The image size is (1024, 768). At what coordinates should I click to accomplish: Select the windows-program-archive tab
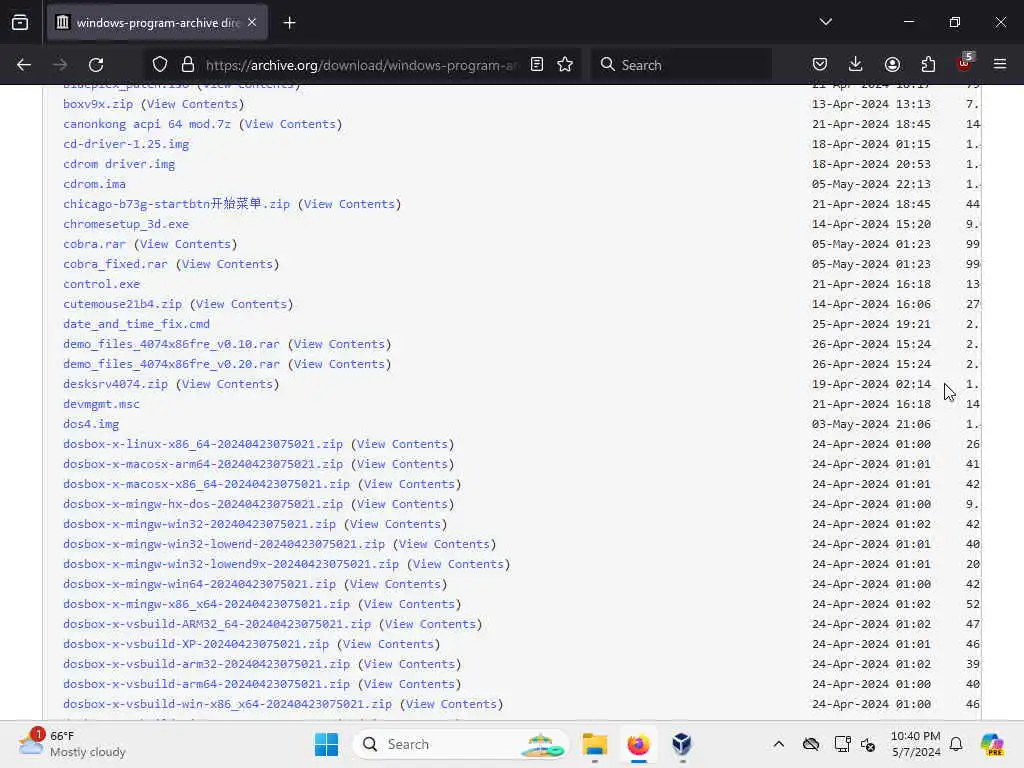click(157, 23)
